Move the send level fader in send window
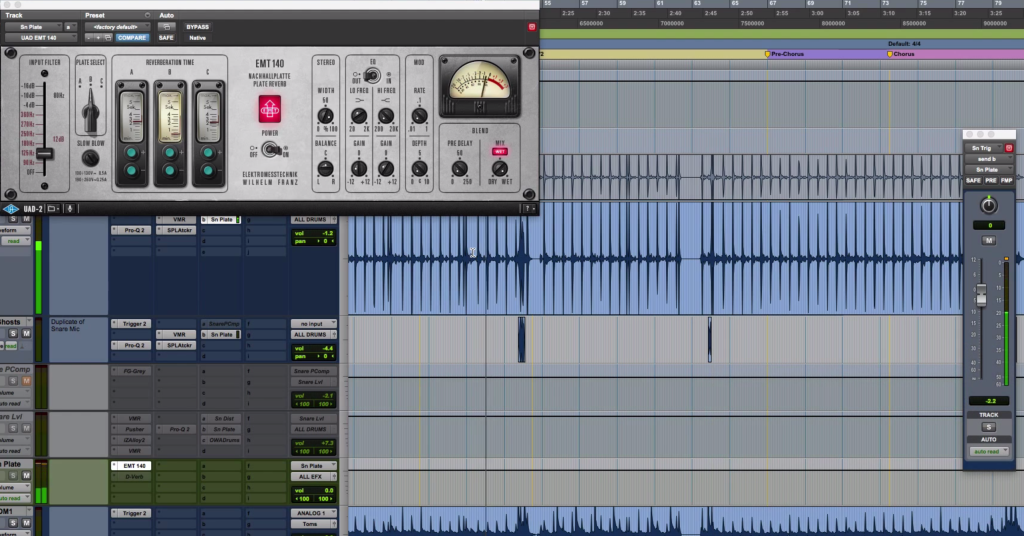The image size is (1024, 536). [981, 295]
